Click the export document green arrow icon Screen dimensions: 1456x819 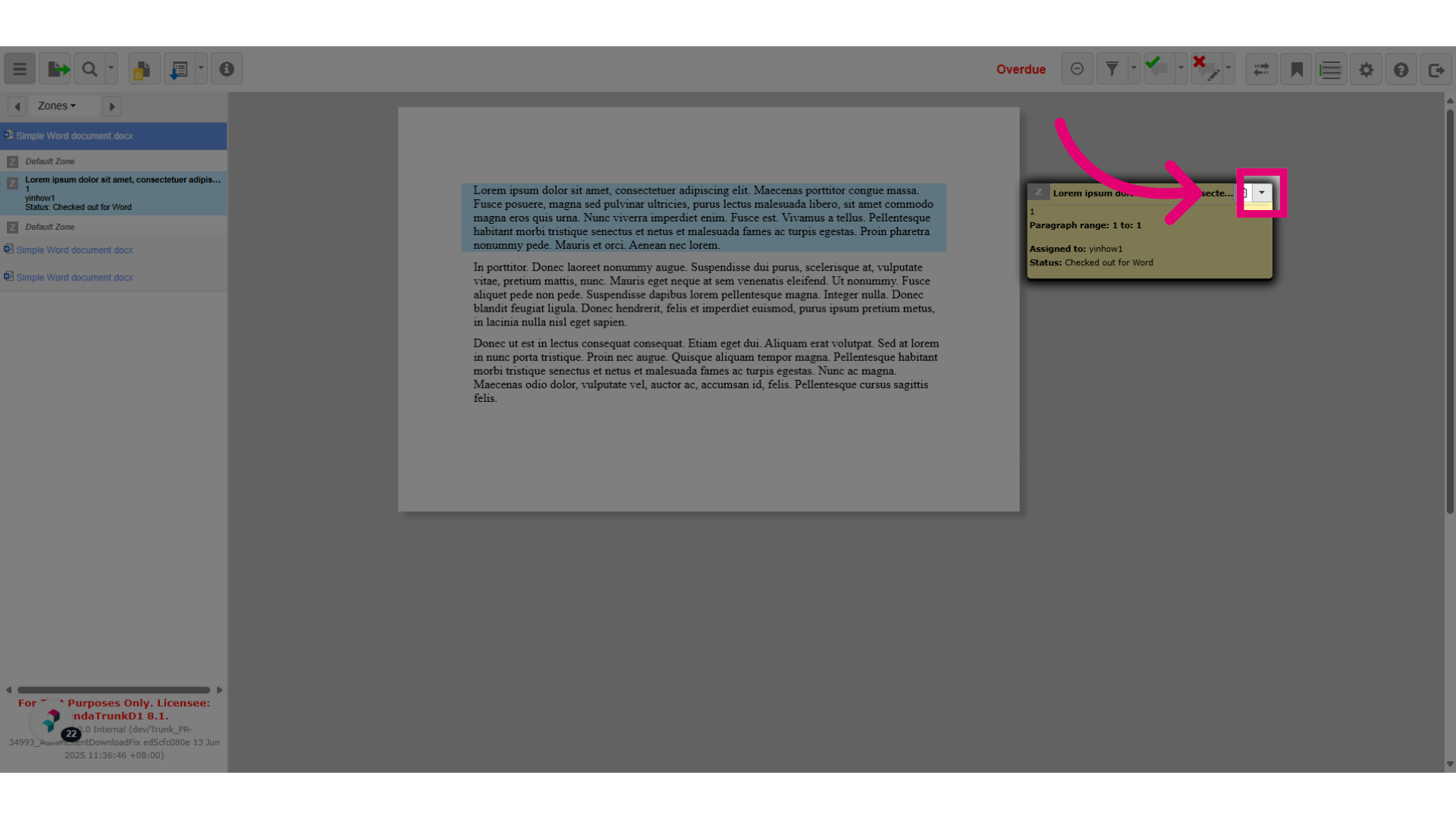click(55, 69)
